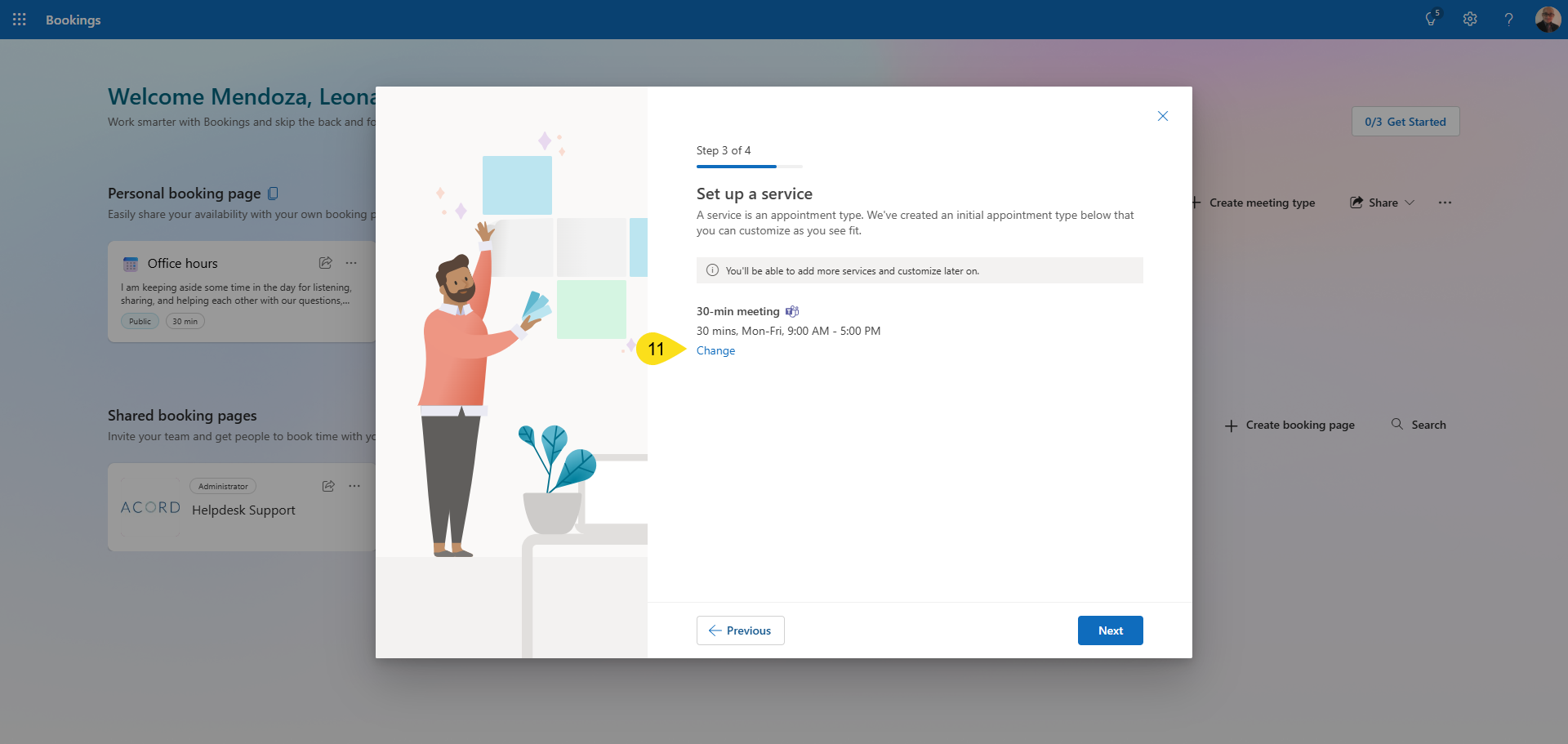
Task: Click the Change link for 30-min meeting
Action: click(715, 351)
